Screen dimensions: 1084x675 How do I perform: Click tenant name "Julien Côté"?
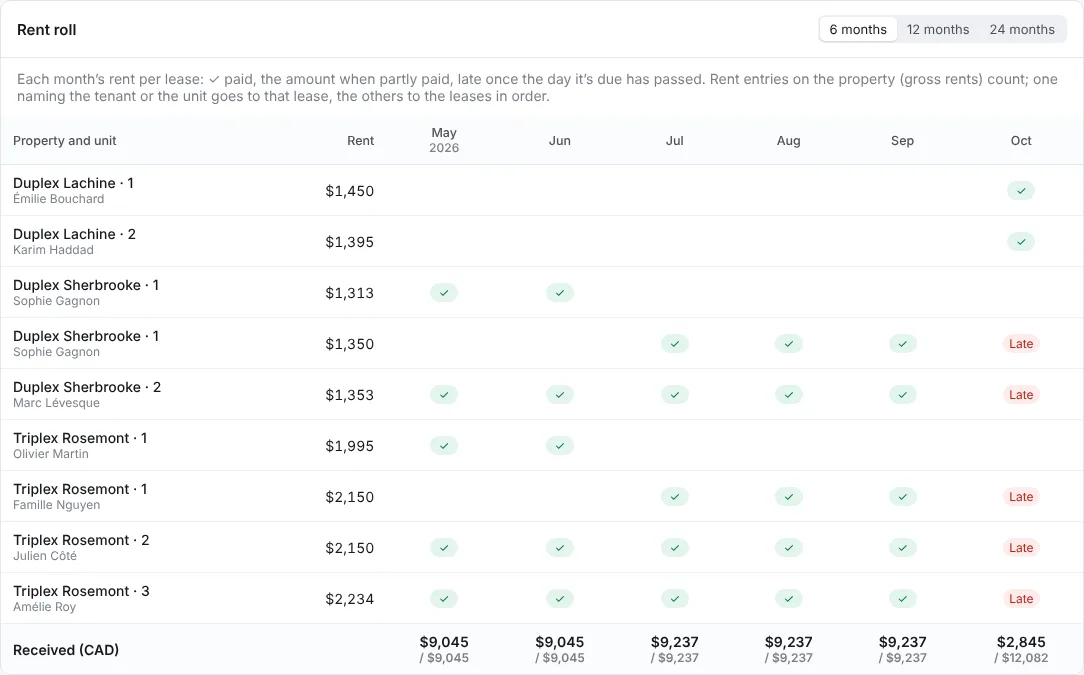(x=45, y=556)
